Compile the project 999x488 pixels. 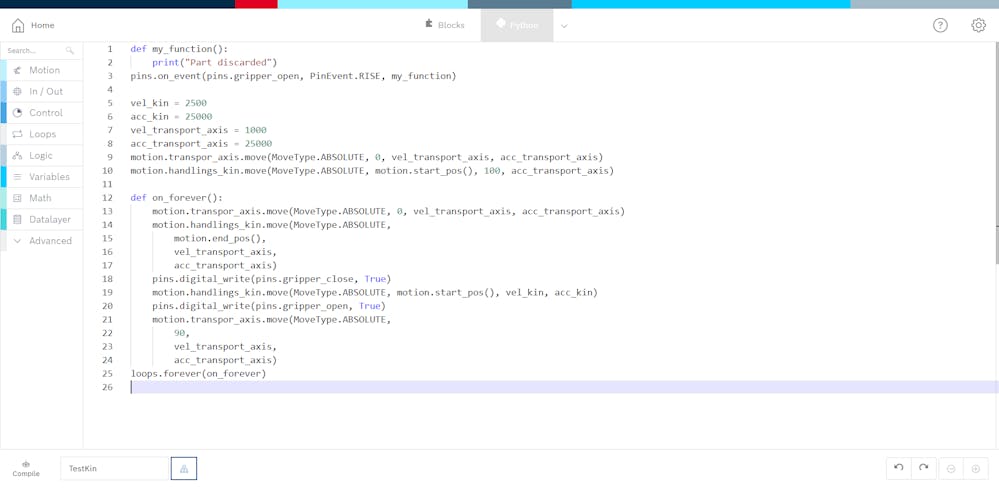[x=26, y=469]
